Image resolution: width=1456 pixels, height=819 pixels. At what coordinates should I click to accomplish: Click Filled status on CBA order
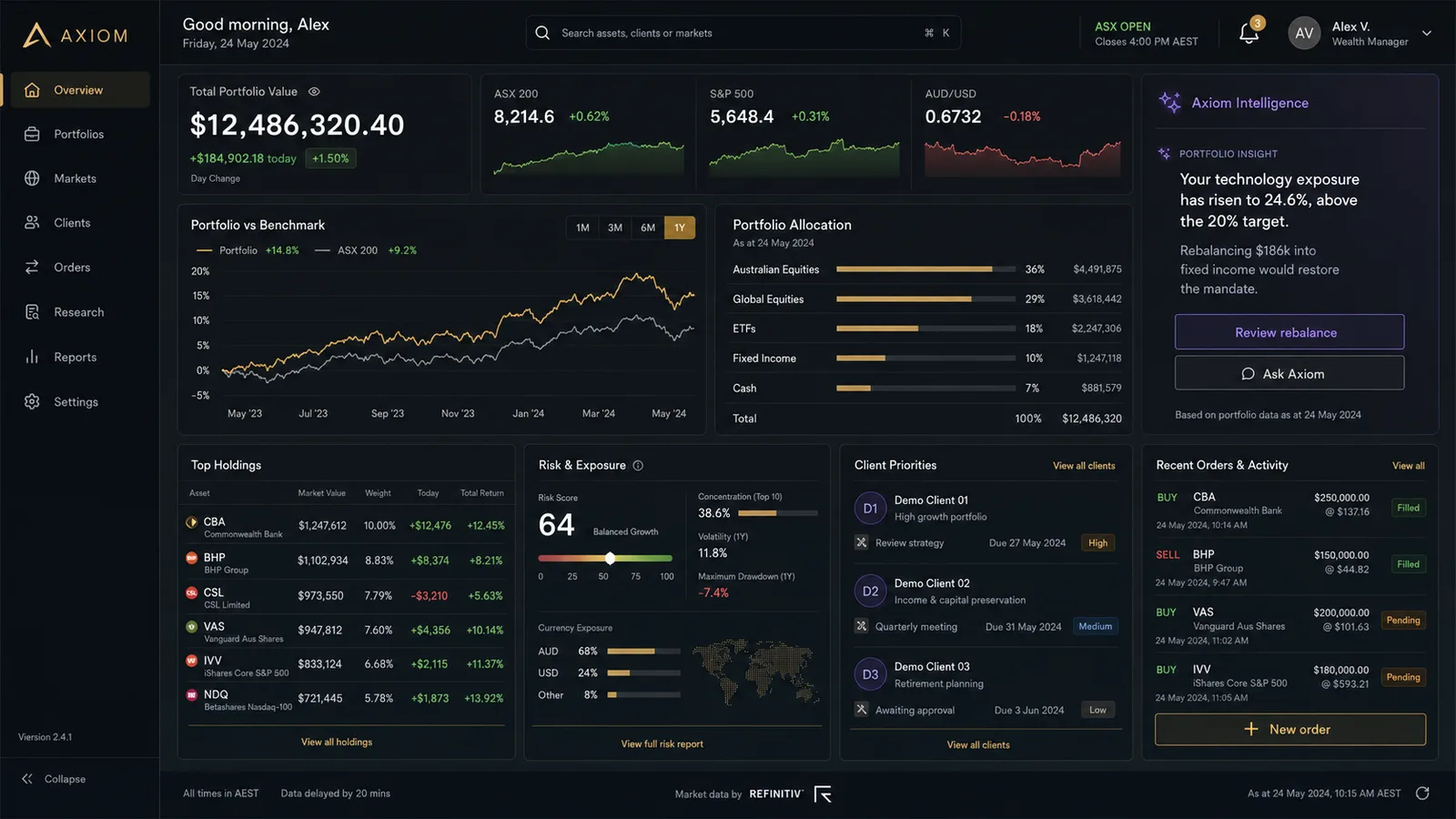click(1409, 508)
